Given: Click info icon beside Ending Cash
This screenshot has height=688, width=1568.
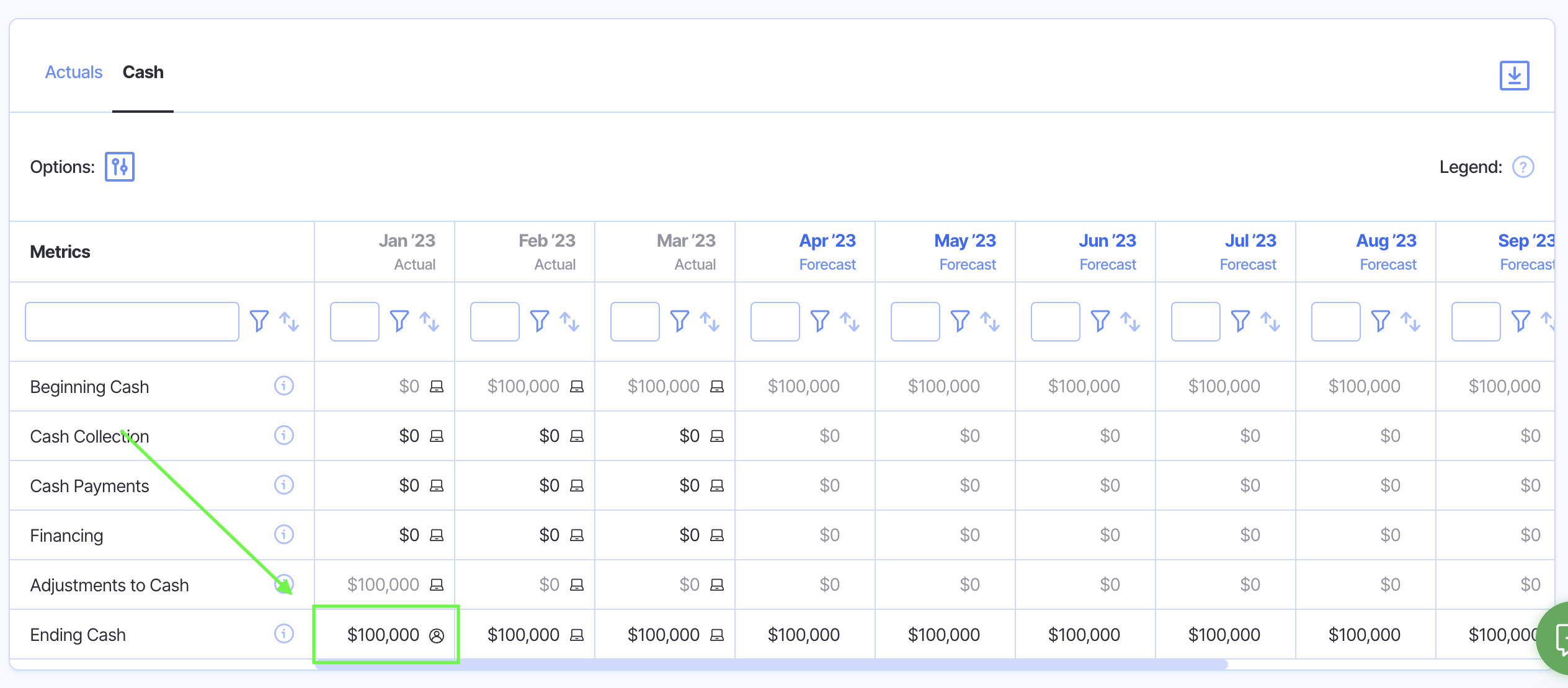Looking at the screenshot, I should [284, 633].
